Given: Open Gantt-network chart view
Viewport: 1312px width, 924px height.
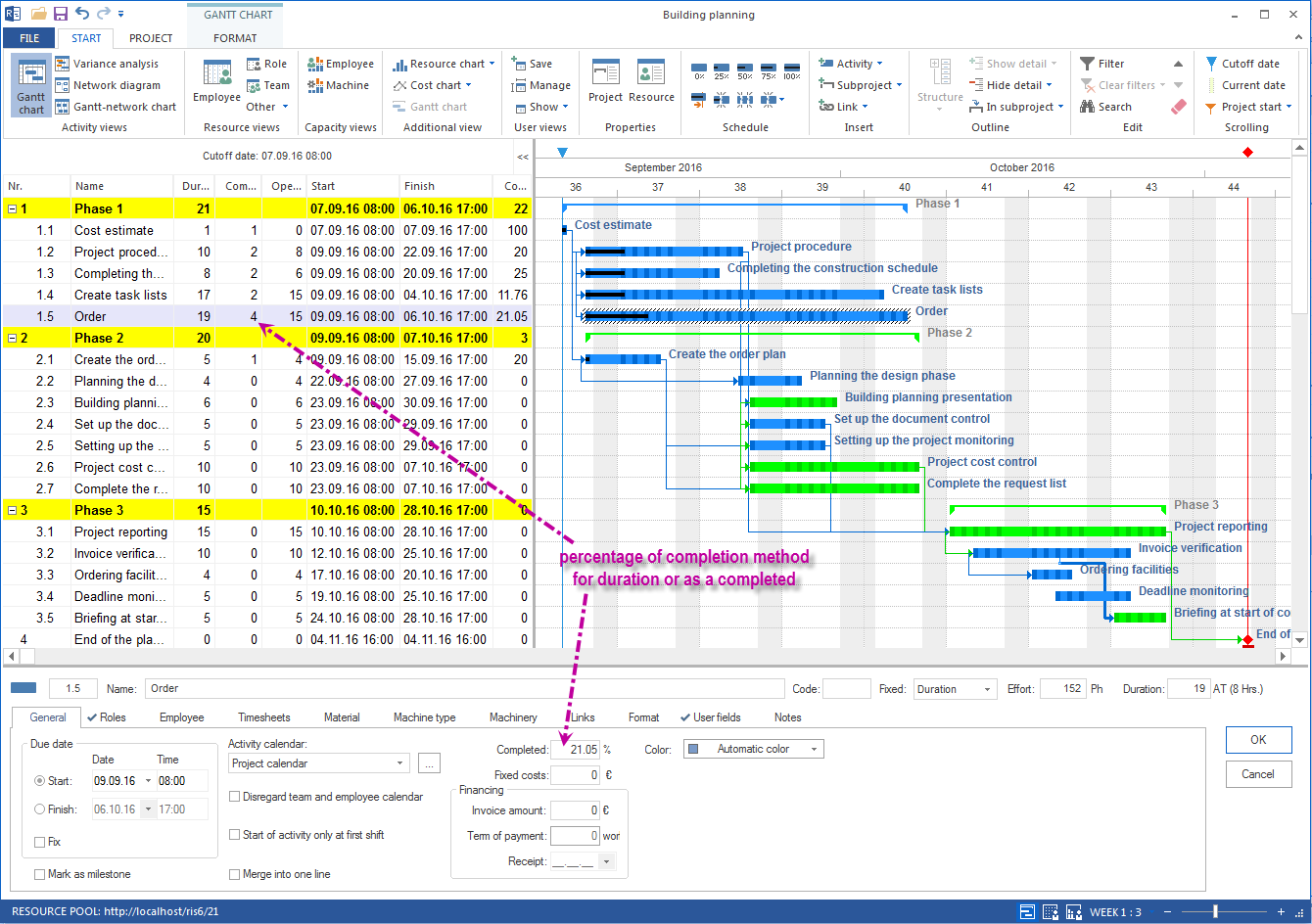Looking at the screenshot, I should [x=116, y=107].
